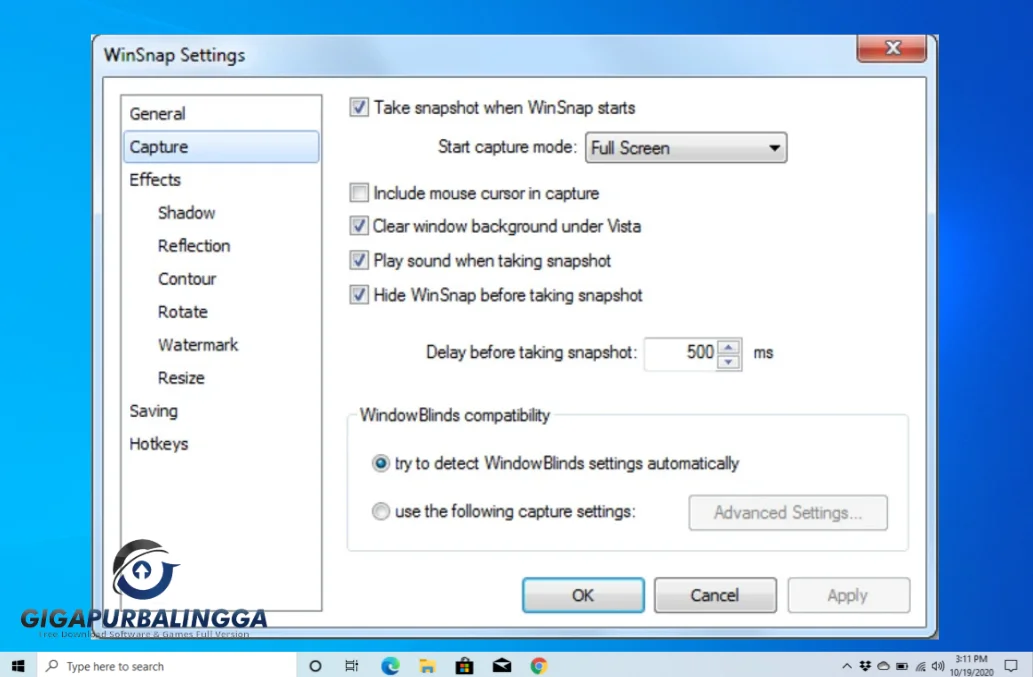Toggle Take snapshot when WinSnap starts
The image size is (1033, 677).
click(359, 107)
